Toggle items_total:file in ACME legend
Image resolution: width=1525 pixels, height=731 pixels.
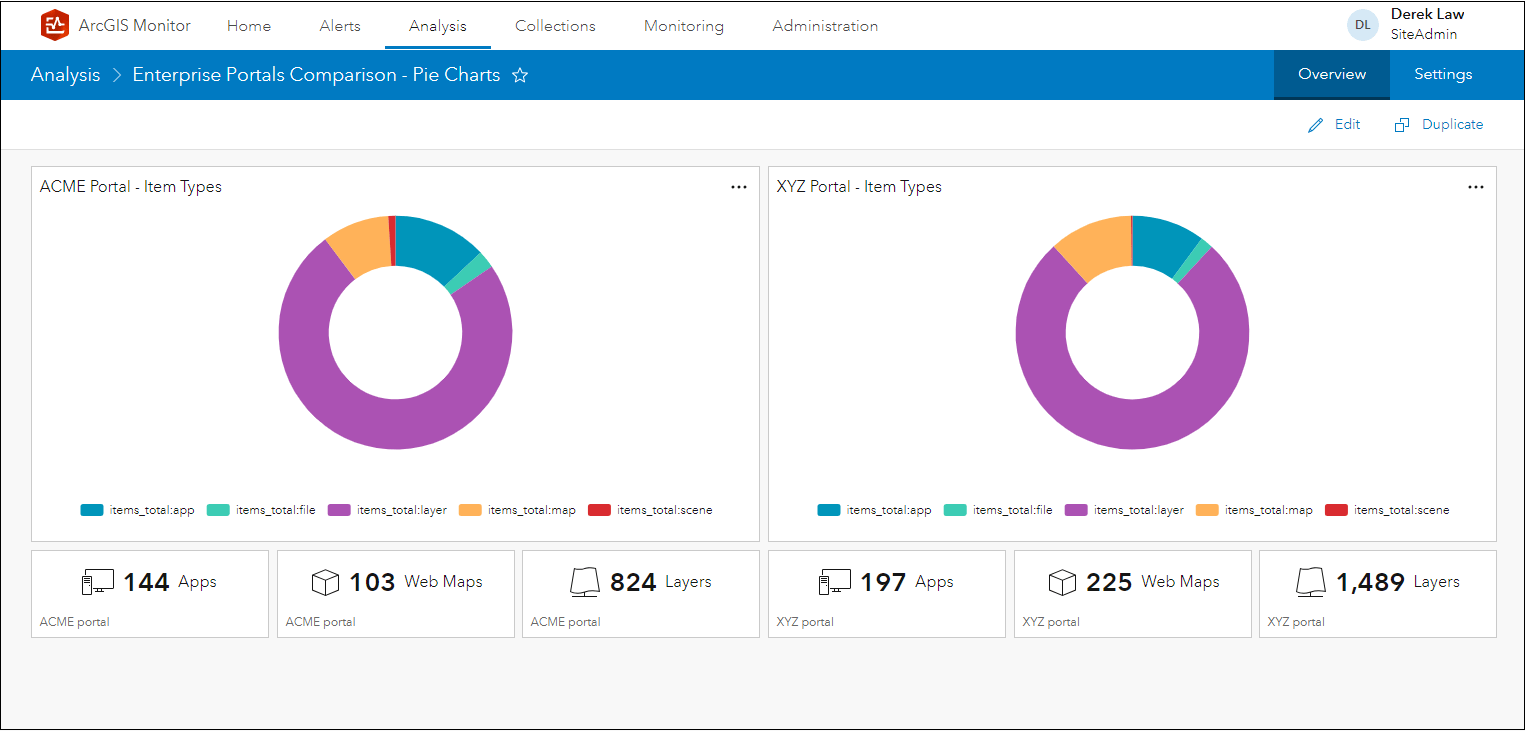(x=261, y=510)
